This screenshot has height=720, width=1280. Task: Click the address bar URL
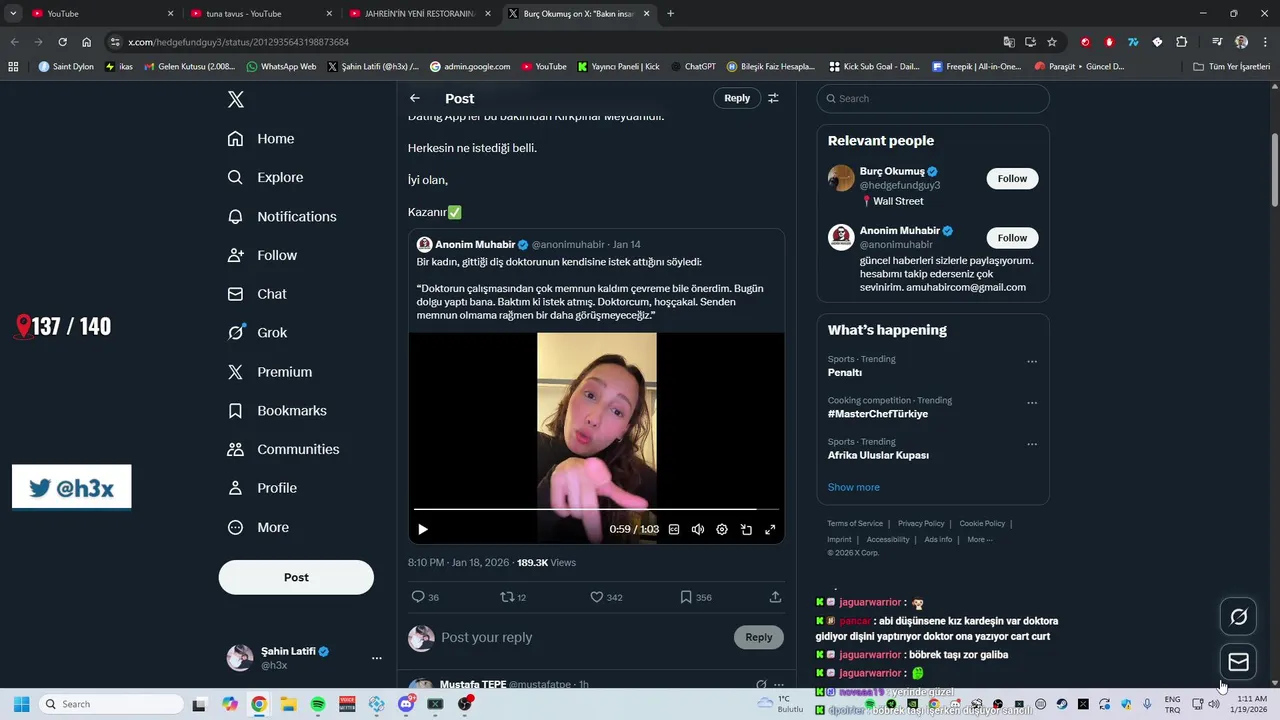pos(239,42)
